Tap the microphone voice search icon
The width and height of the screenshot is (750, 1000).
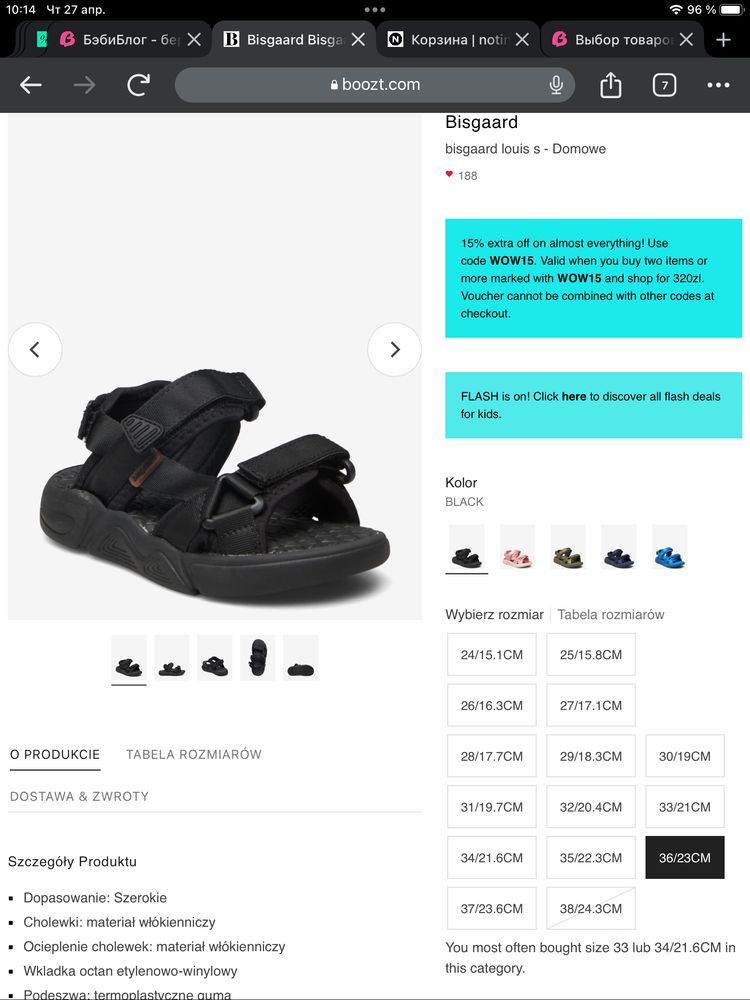pos(556,85)
